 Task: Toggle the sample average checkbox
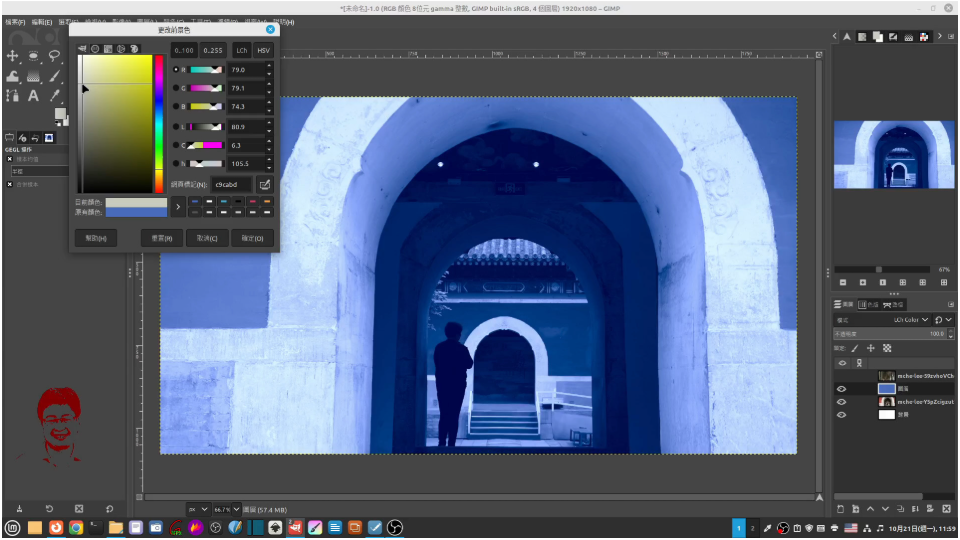pyautogui.click(x=10, y=159)
